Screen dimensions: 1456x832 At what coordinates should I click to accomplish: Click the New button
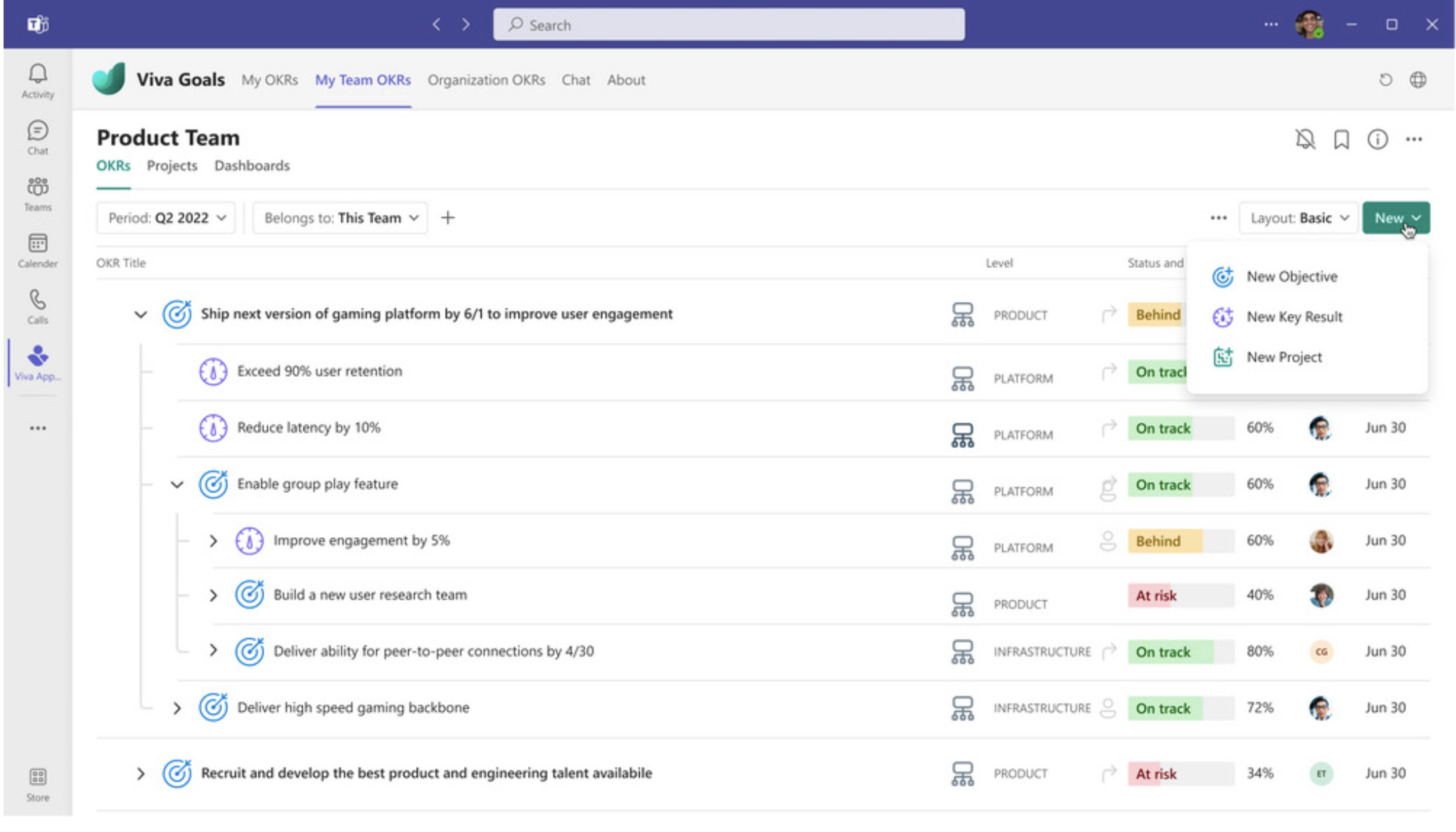coord(1395,217)
